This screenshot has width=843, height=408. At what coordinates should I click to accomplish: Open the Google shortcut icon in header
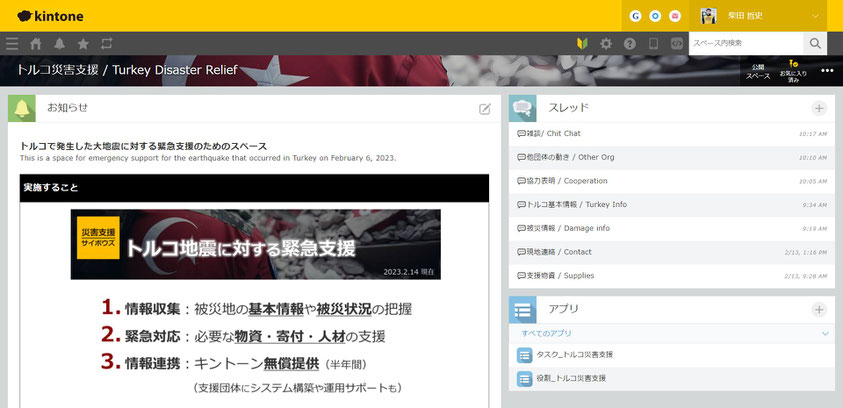pyautogui.click(x=635, y=16)
